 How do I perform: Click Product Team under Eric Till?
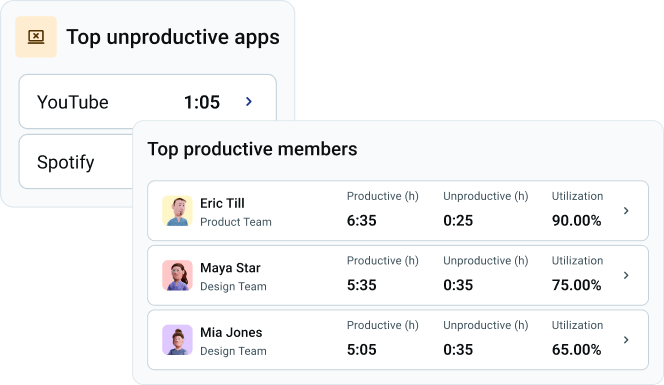tap(236, 222)
